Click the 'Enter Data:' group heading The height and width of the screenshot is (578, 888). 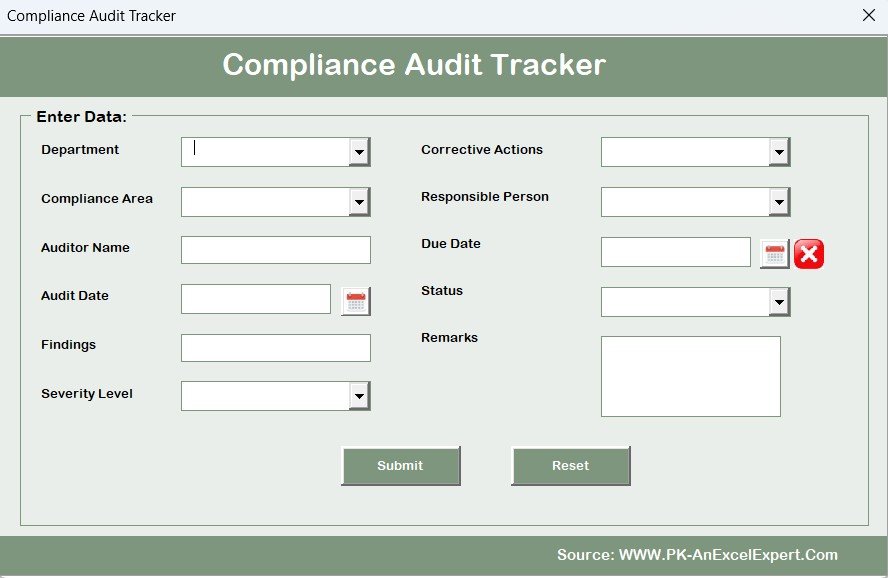[82, 117]
